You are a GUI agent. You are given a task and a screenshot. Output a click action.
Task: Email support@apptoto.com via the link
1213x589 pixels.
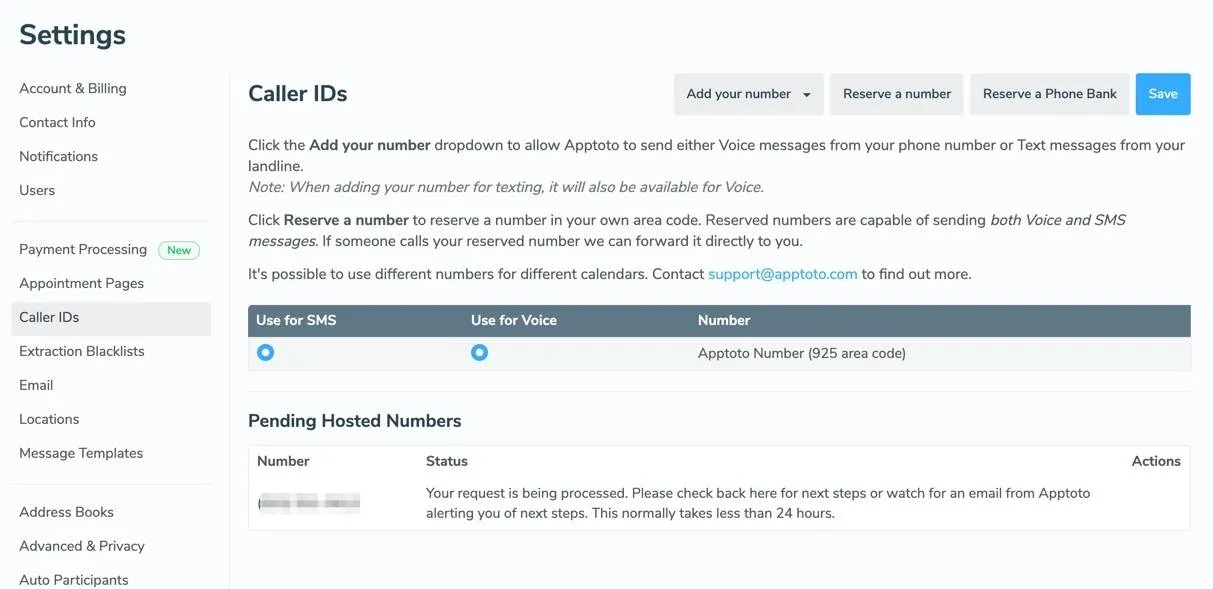pyautogui.click(x=783, y=273)
